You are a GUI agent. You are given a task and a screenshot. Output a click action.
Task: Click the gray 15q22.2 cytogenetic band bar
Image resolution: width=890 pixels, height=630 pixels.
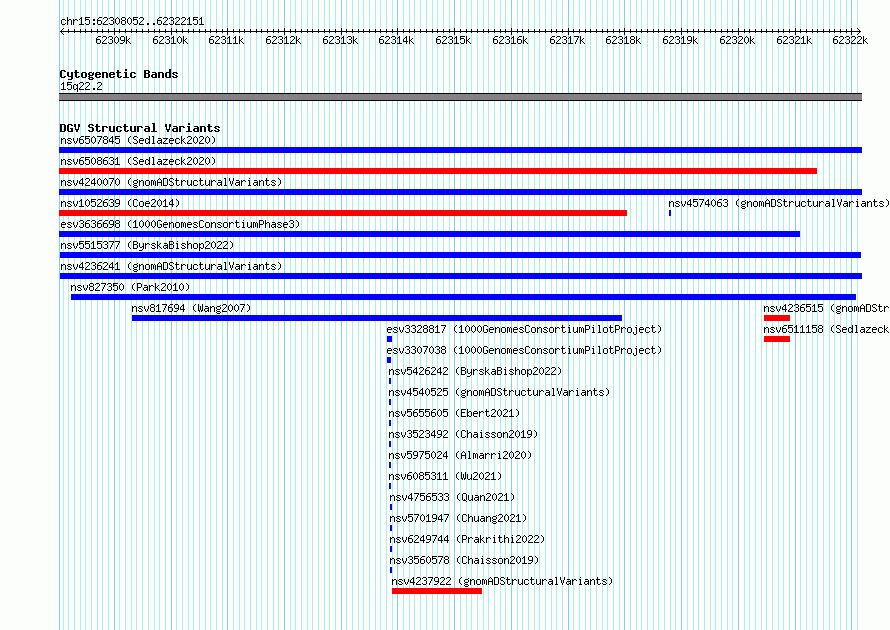click(460, 97)
